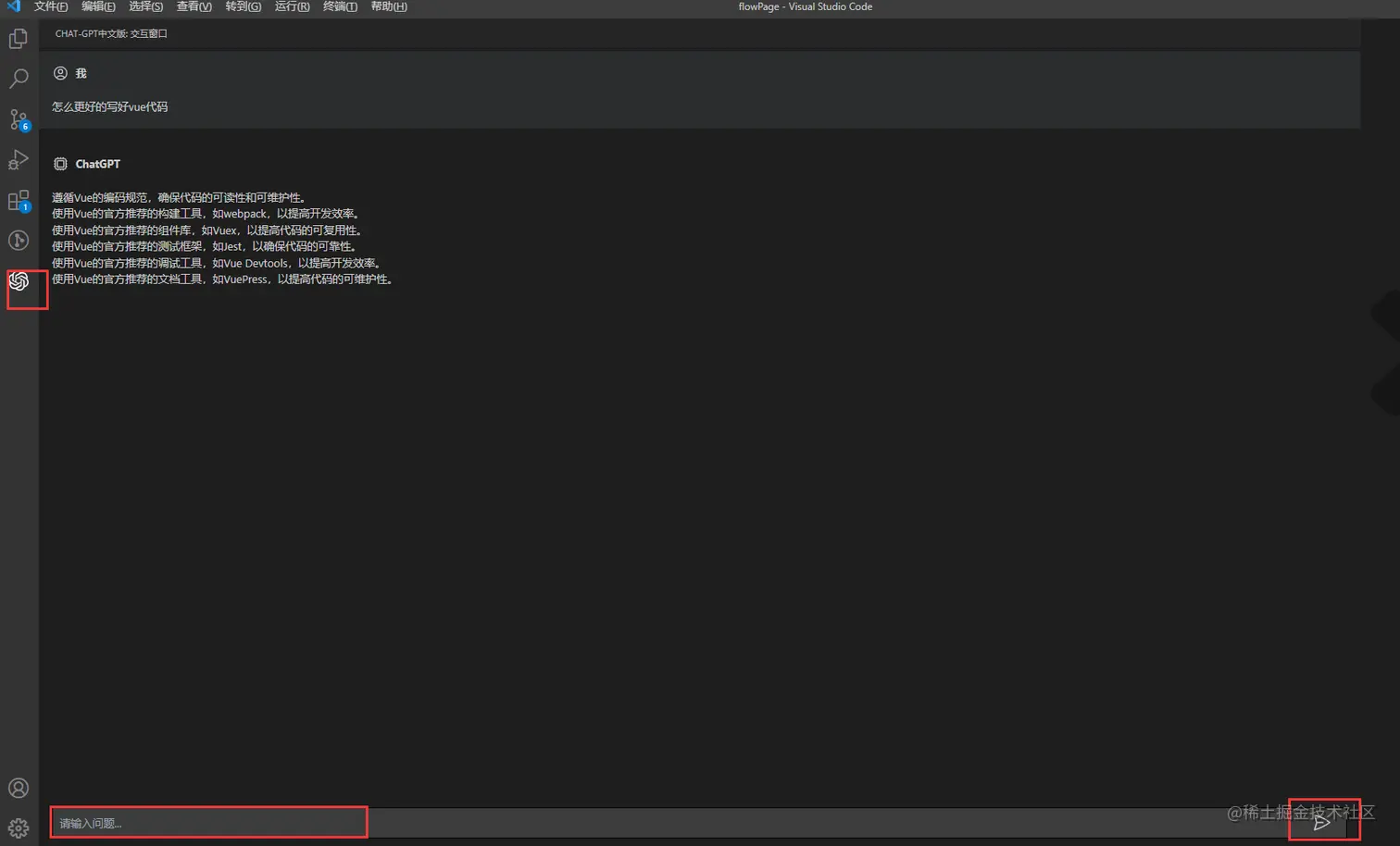Open the 文件(F) menu

tap(51, 6)
